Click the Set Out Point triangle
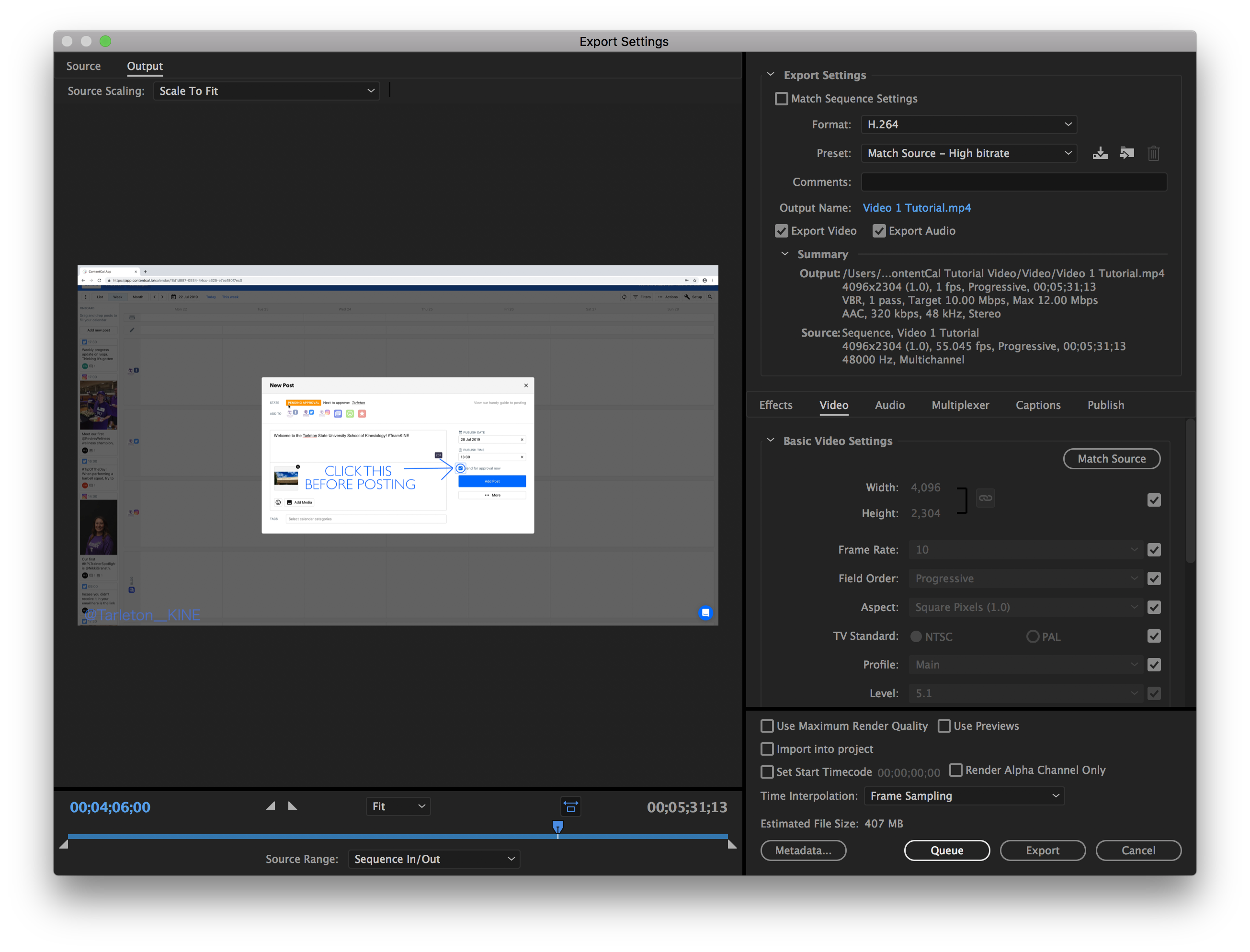This screenshot has width=1250, height=952. coord(292,806)
